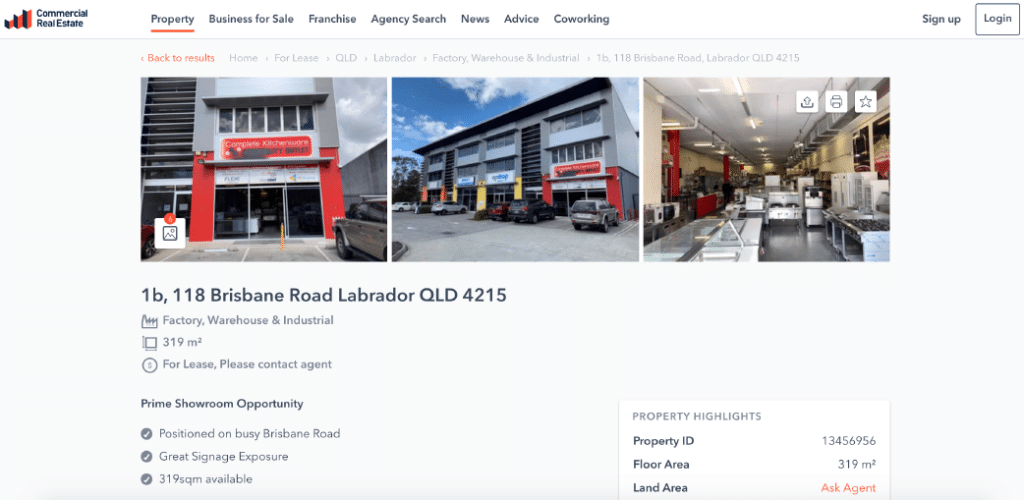Screen dimensions: 1024x500
Task: Open the Property tab
Action: pos(172,19)
